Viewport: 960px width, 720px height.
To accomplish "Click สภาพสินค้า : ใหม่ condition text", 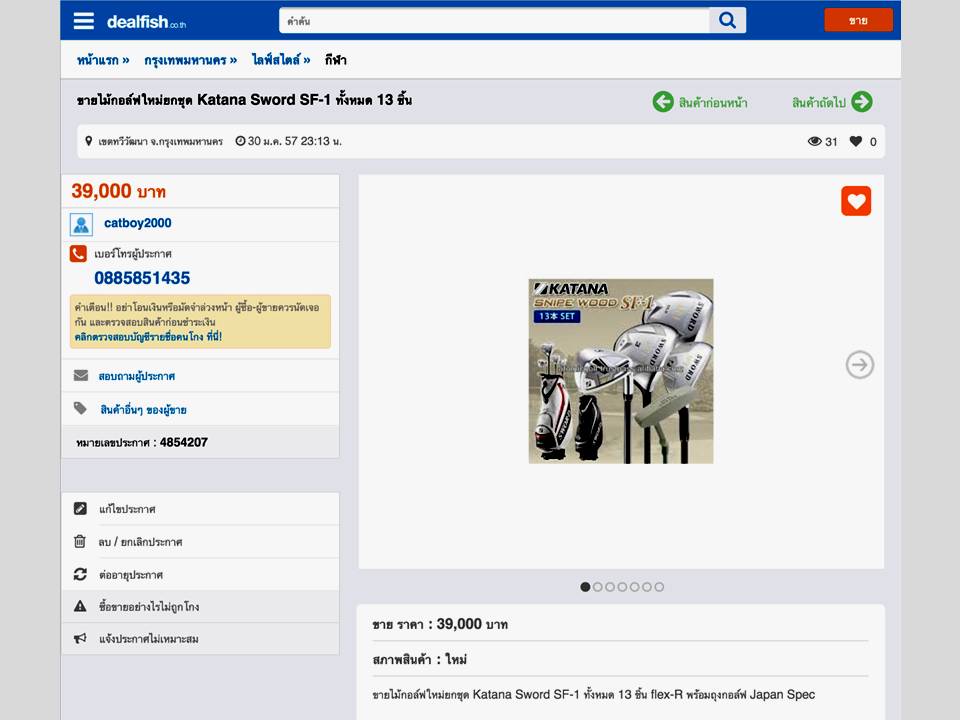I will pyautogui.click(x=419, y=659).
